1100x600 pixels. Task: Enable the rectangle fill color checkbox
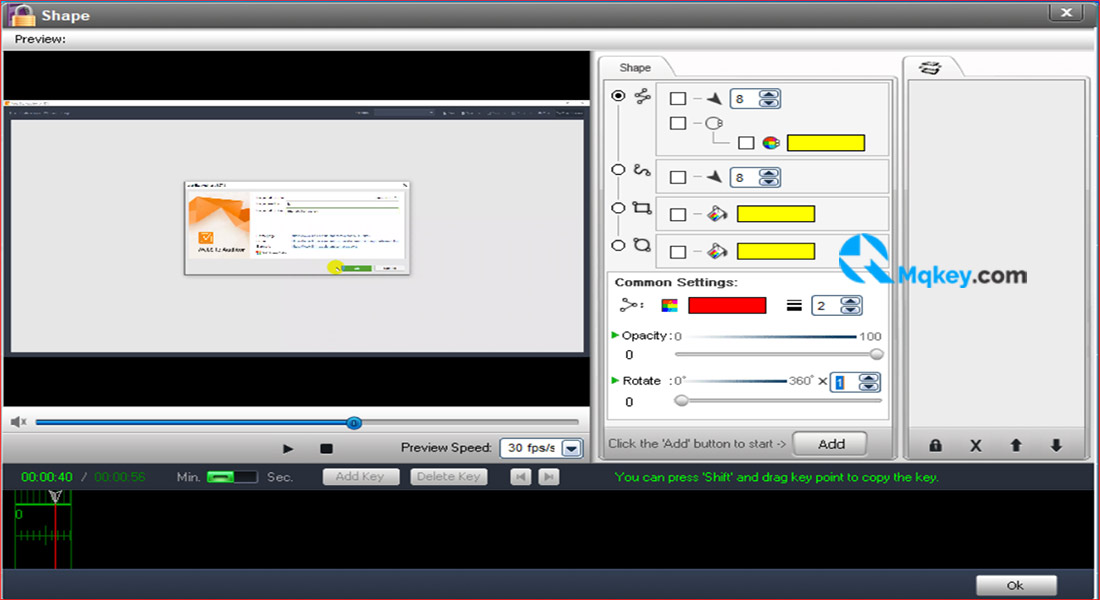point(678,214)
